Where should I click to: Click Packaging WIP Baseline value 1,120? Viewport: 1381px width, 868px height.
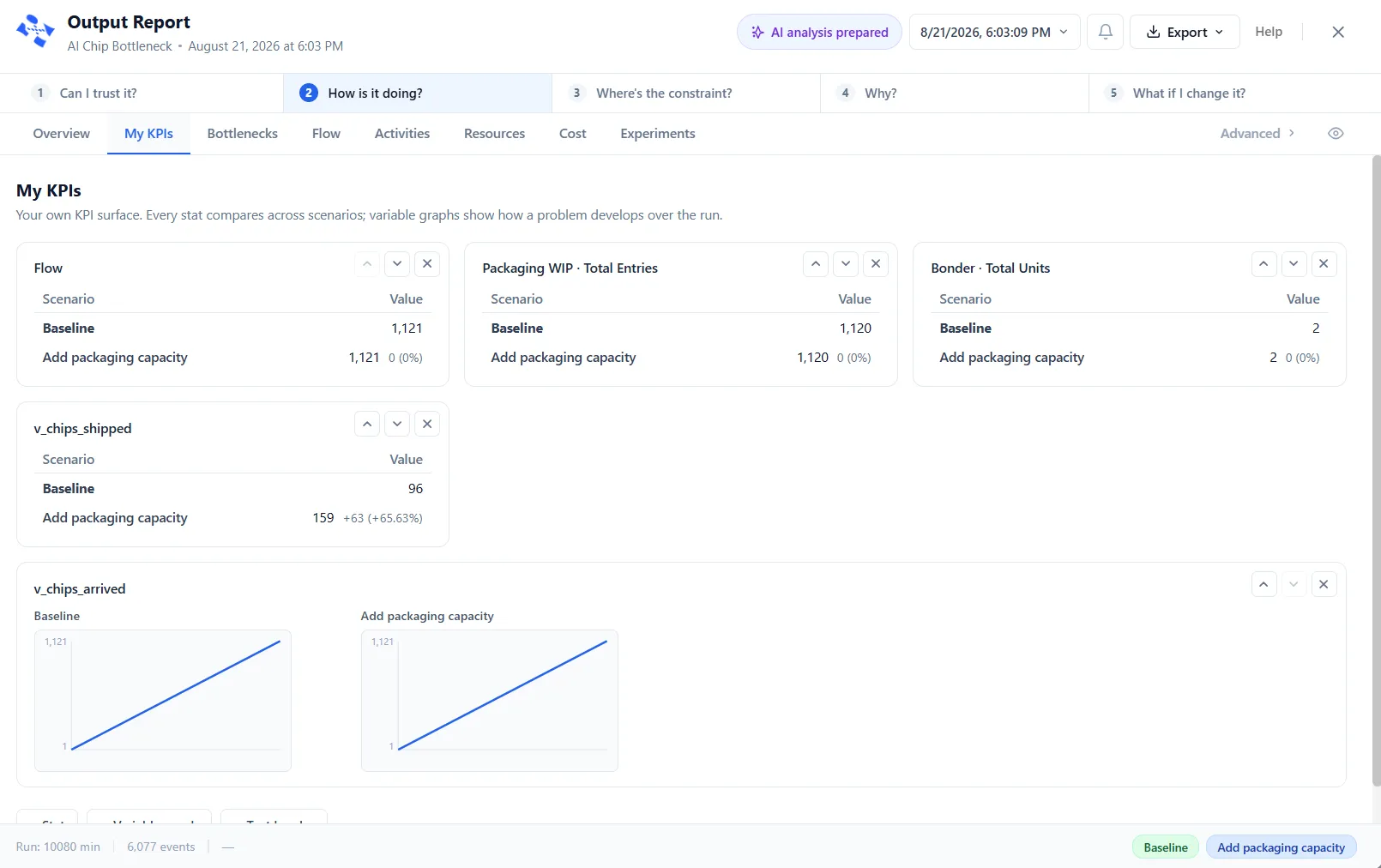855,328
